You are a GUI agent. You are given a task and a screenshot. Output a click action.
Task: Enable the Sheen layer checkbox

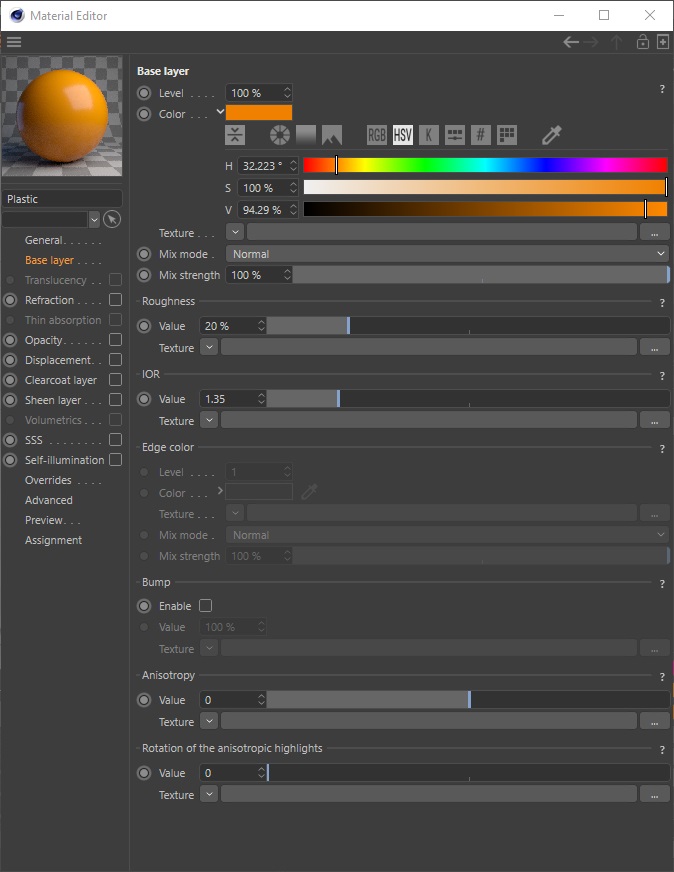coord(116,399)
